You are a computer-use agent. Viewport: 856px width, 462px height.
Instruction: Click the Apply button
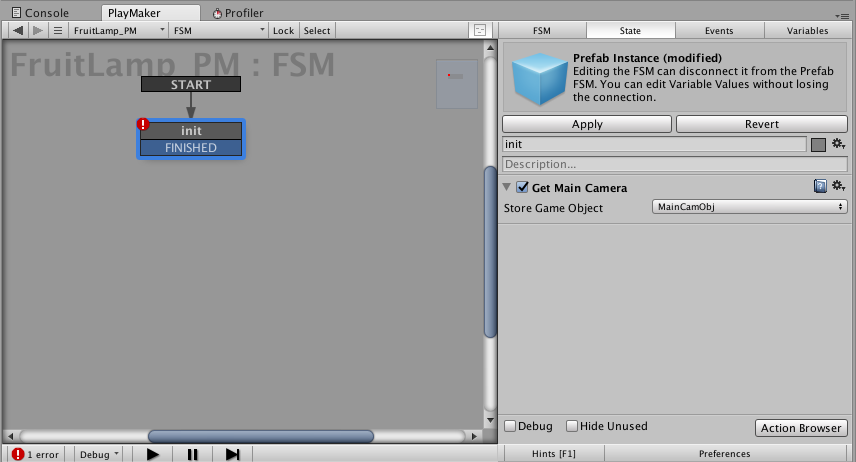[x=587, y=124]
